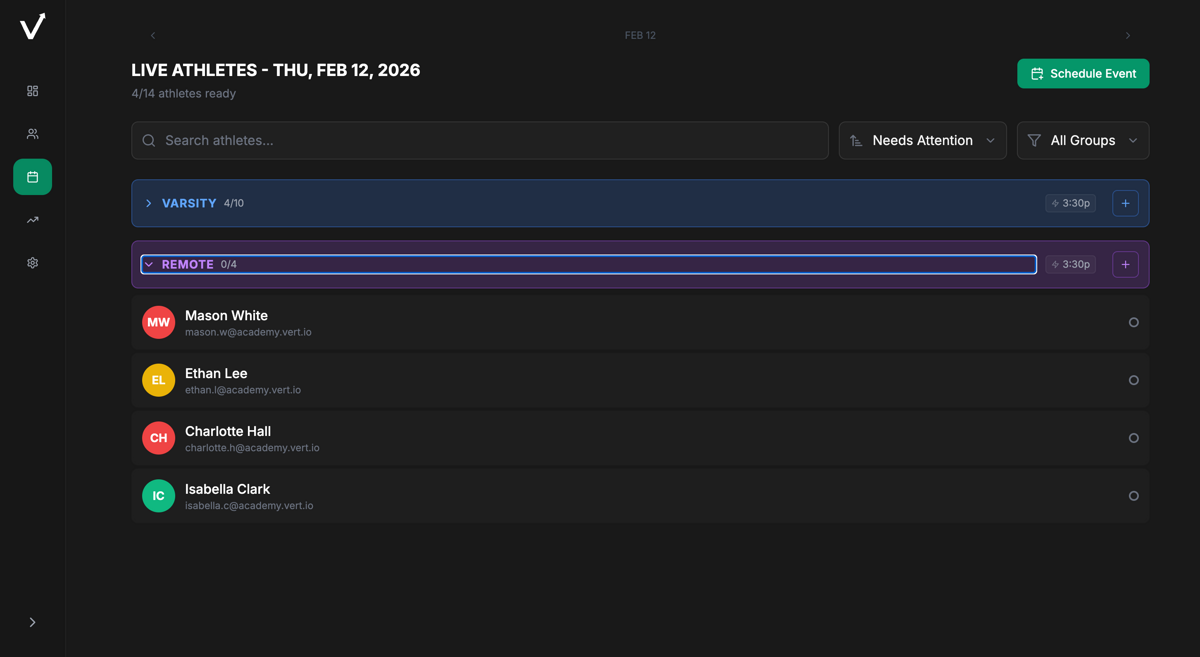The image size is (1200, 657).
Task: Click plus icon on Varsity group
Action: (x=1125, y=203)
